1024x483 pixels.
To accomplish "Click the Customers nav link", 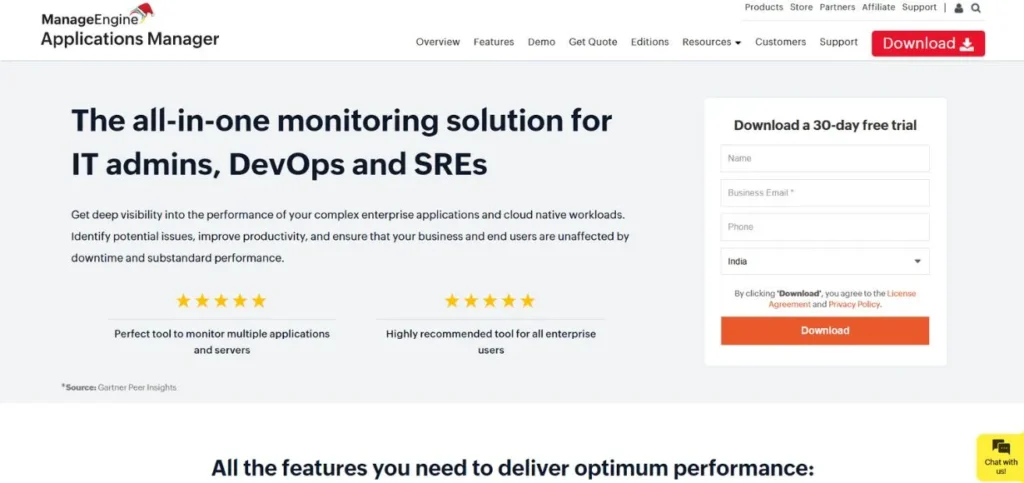I will click(780, 42).
